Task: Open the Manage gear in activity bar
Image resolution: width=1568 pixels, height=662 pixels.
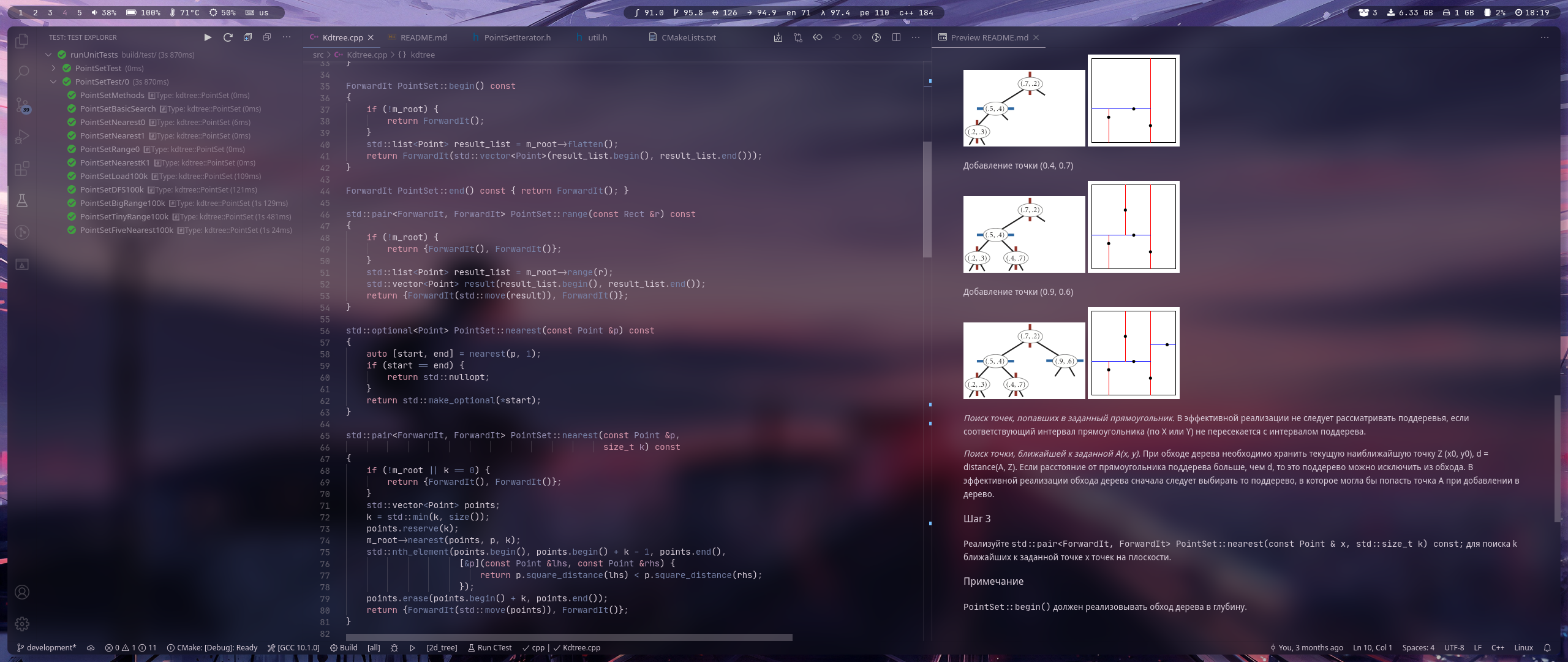Action: 22,623
